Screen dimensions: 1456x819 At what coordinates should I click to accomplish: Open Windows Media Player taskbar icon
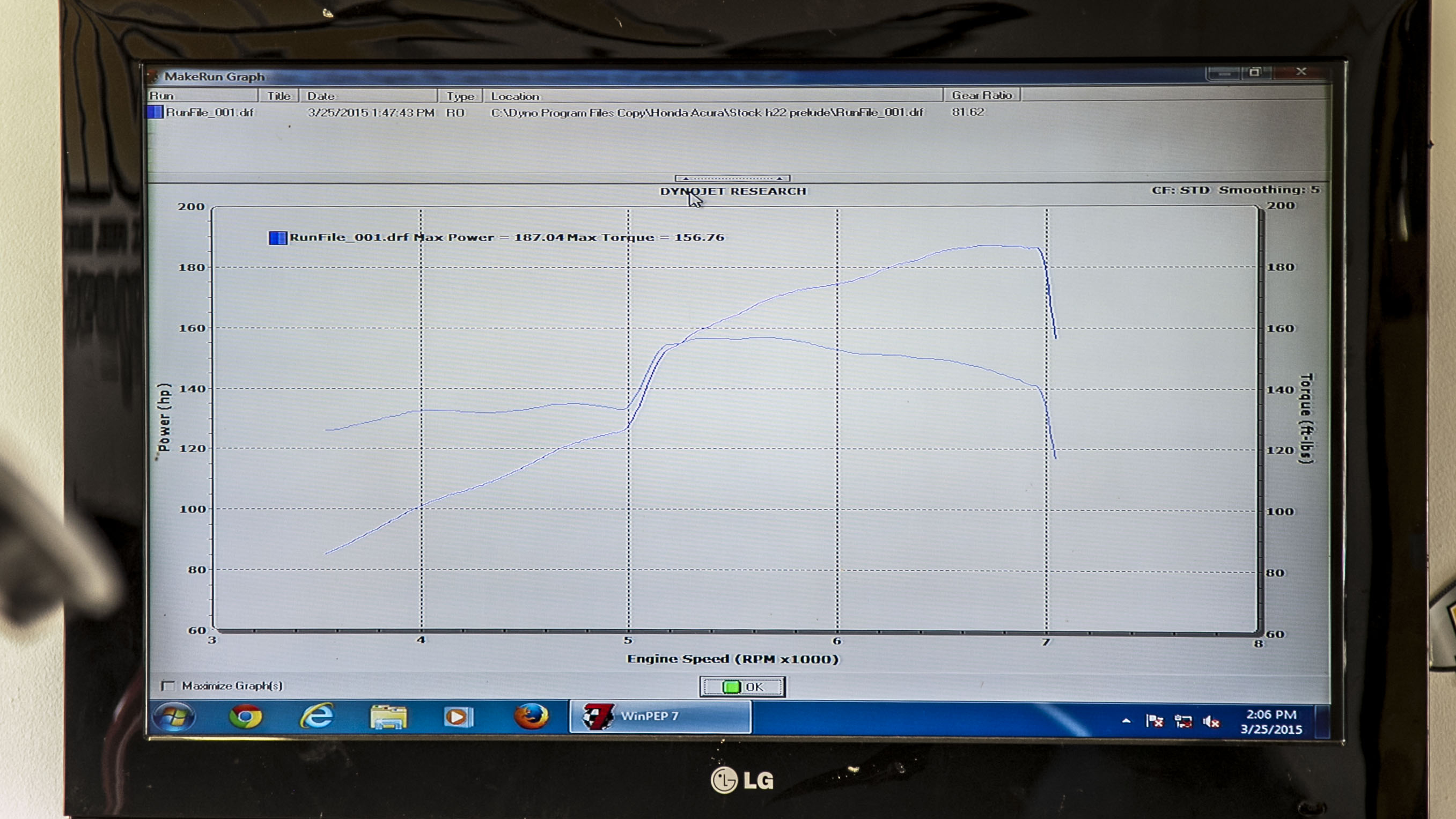click(x=458, y=717)
